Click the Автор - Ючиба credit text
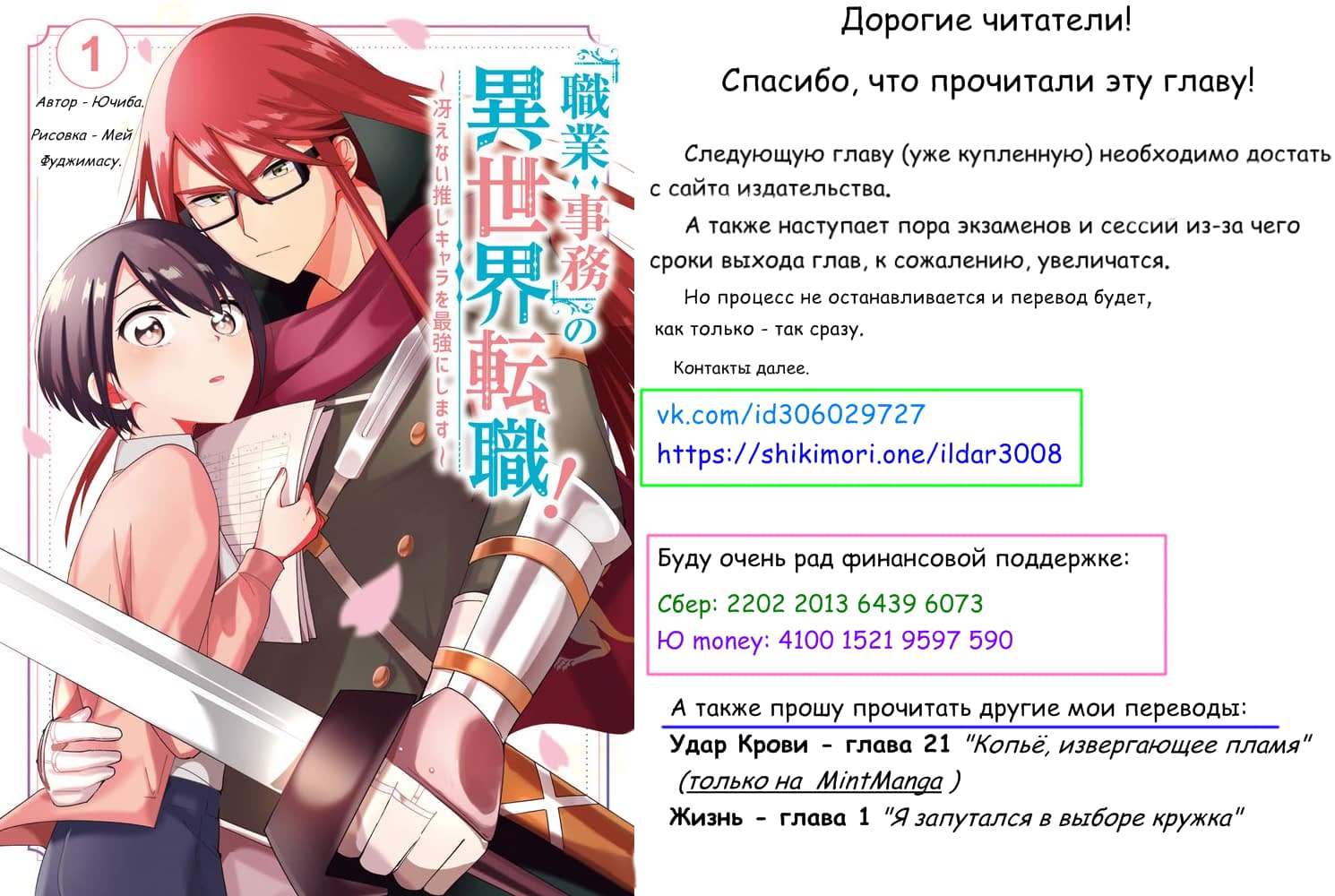The width and height of the screenshot is (1335, 896). [x=90, y=101]
